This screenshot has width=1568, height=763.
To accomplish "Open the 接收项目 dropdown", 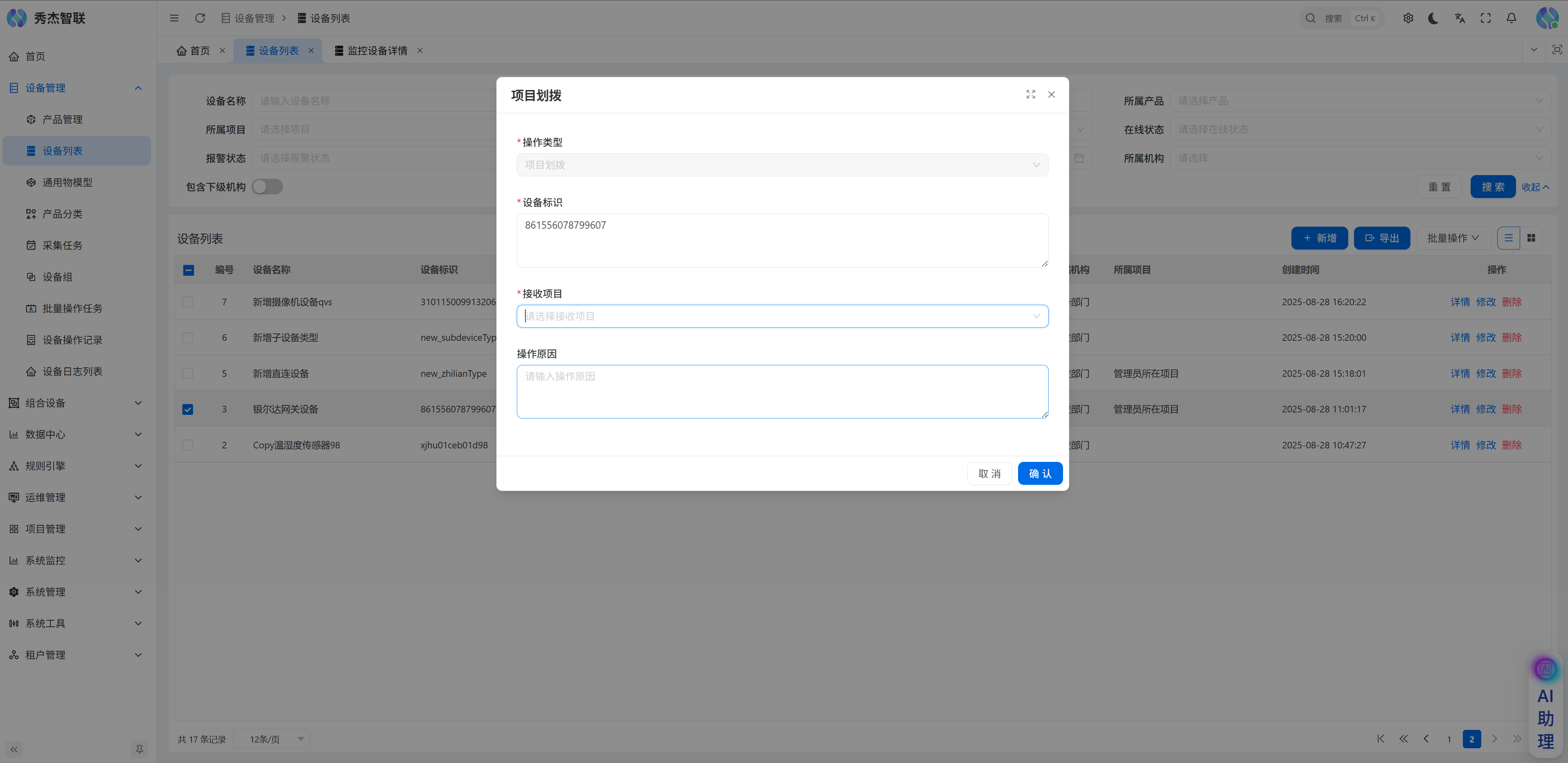I will click(782, 316).
